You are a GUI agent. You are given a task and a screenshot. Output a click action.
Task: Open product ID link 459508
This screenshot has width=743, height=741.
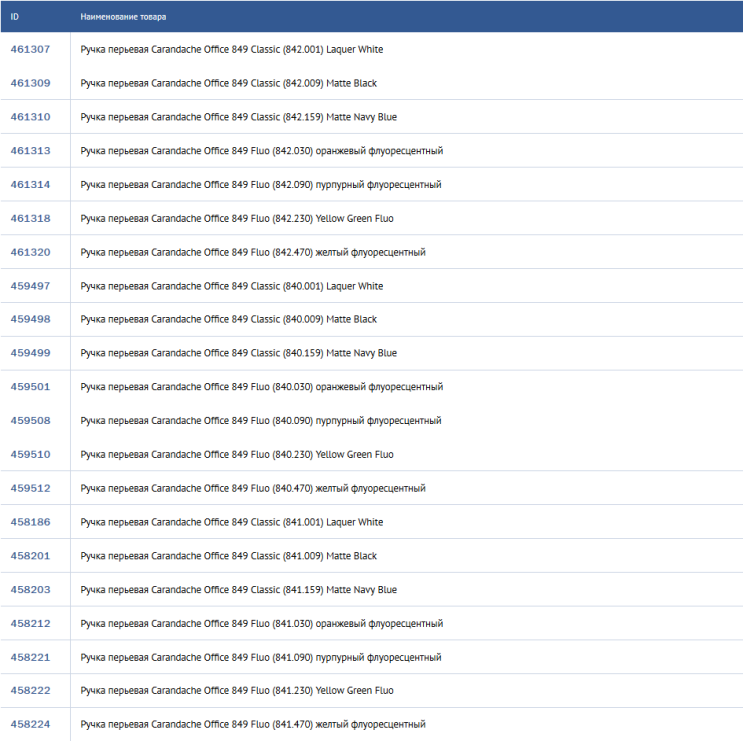click(x=30, y=421)
